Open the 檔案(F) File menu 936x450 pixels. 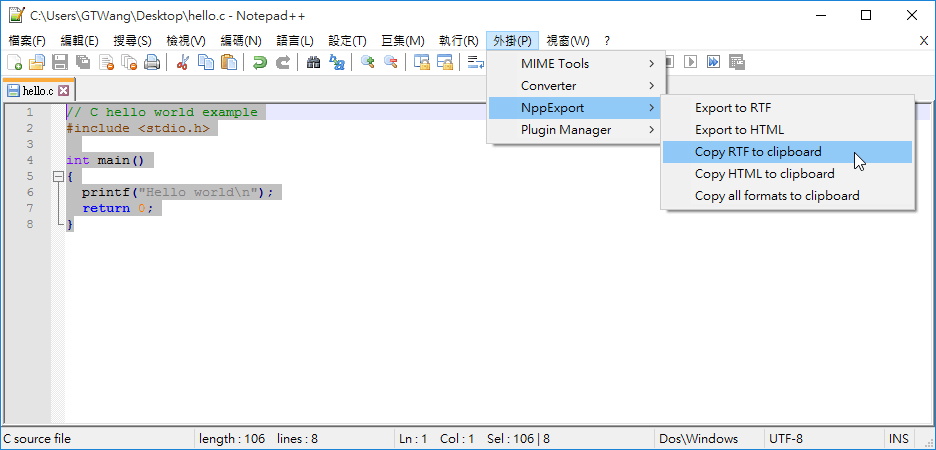coord(27,41)
